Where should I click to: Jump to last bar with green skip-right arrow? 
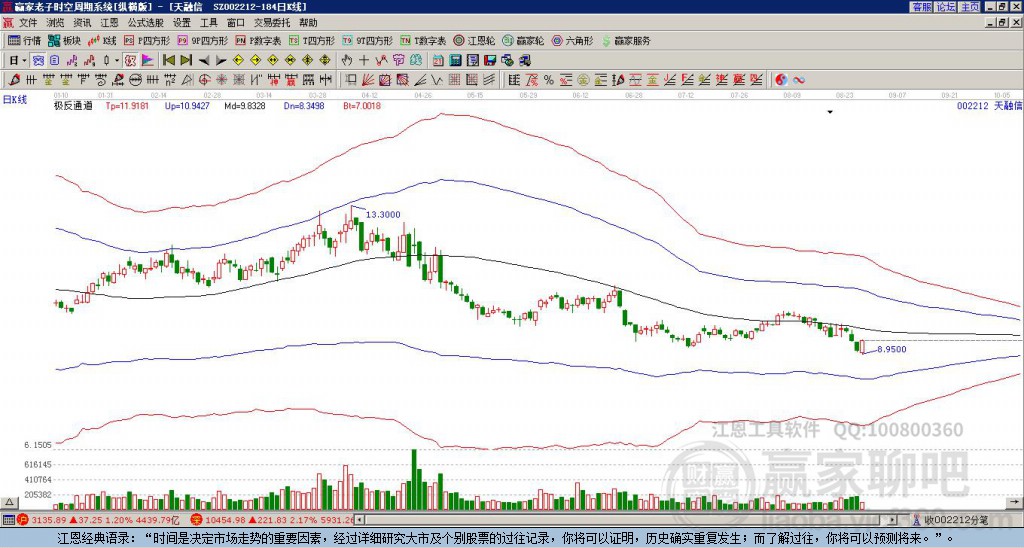coord(186,61)
